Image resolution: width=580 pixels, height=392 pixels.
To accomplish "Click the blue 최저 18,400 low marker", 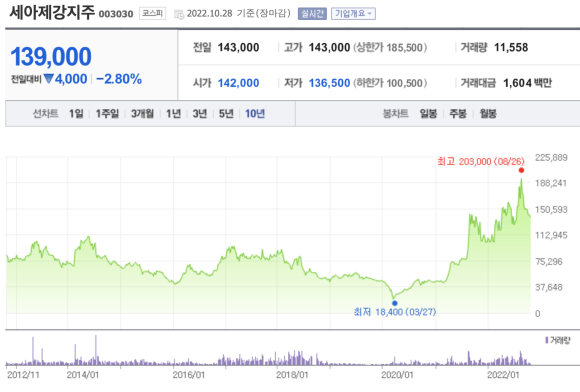I will (395, 303).
